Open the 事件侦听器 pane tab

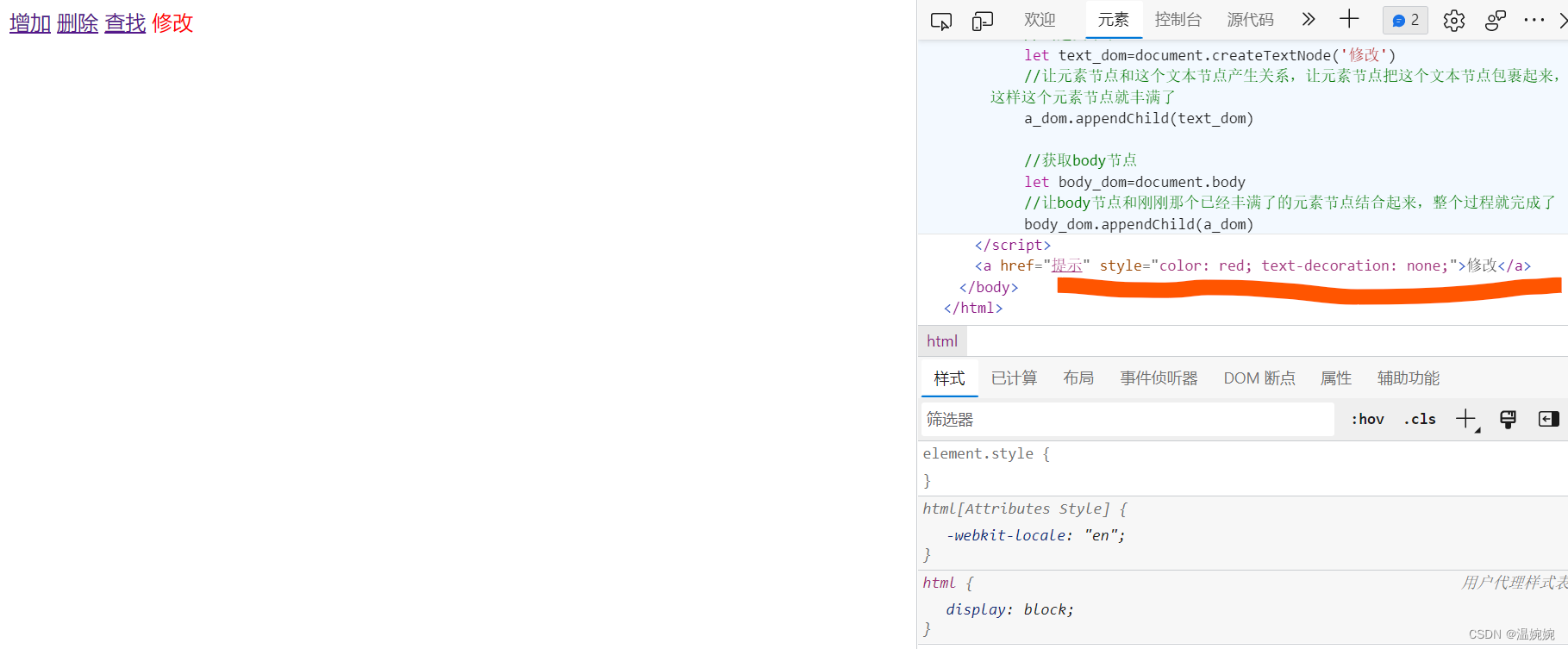[1159, 378]
